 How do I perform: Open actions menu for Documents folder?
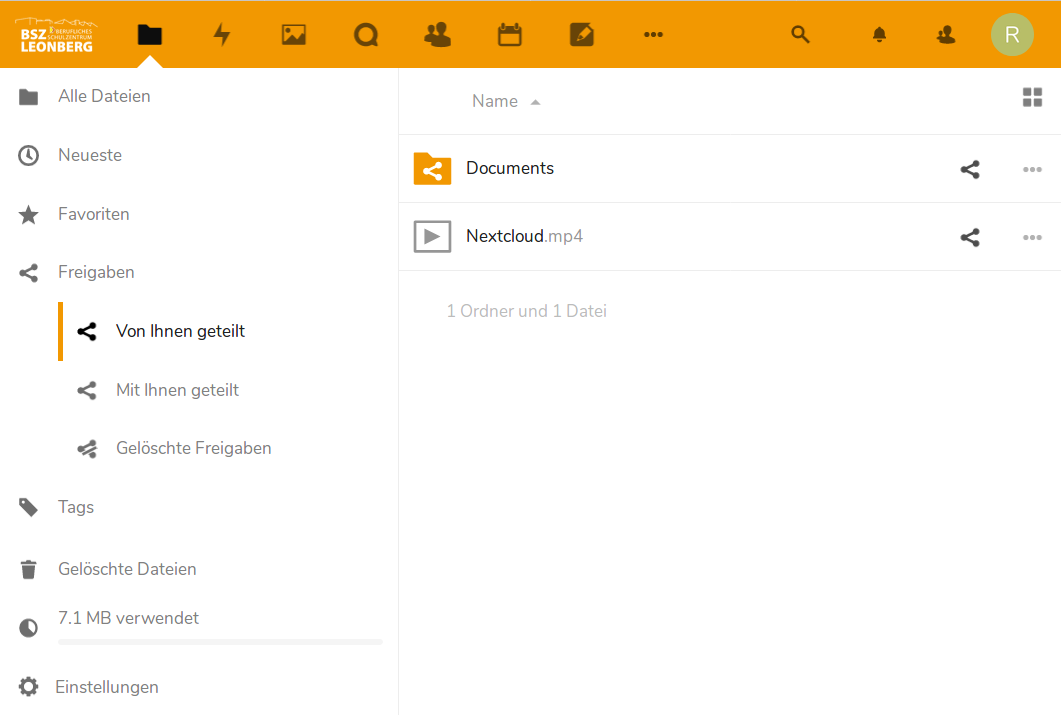pyautogui.click(x=1032, y=169)
